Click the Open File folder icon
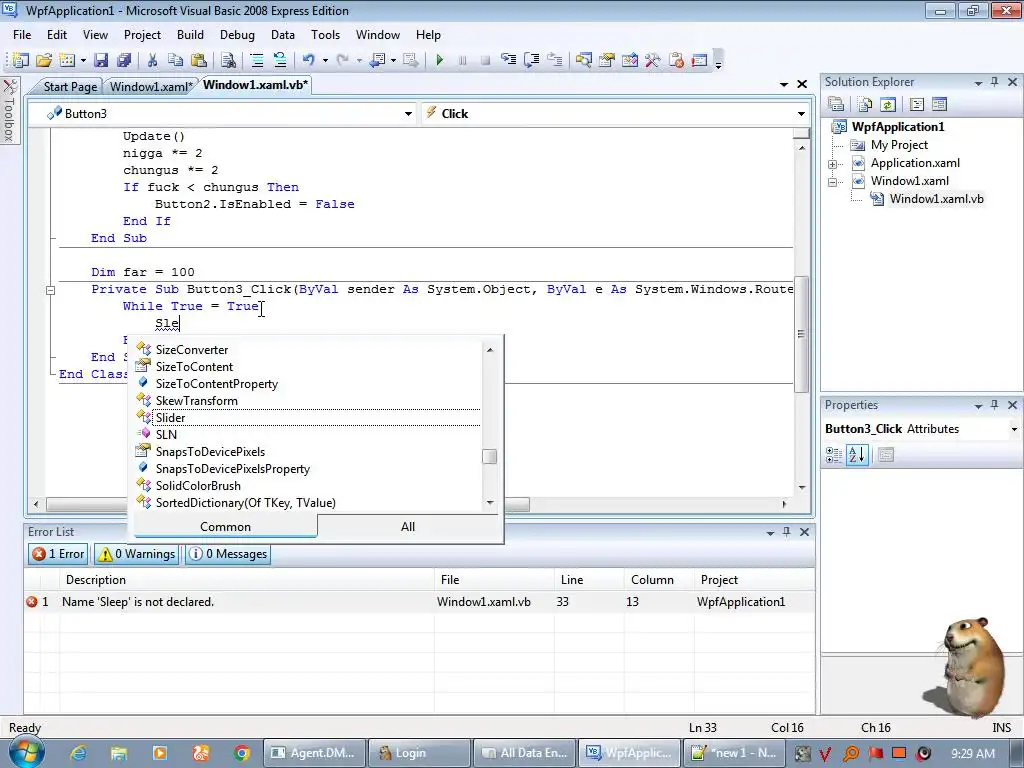1024x768 pixels. [44, 60]
